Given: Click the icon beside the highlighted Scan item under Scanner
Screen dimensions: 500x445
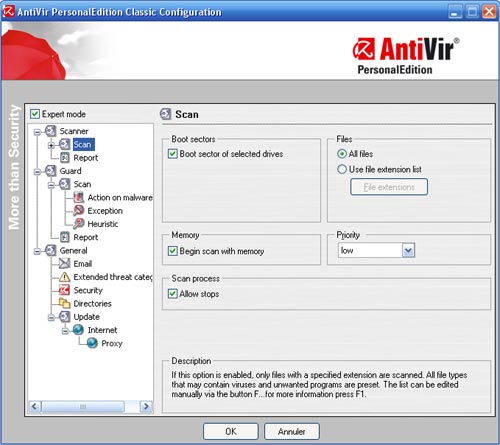Looking at the screenshot, I should 64,144.
